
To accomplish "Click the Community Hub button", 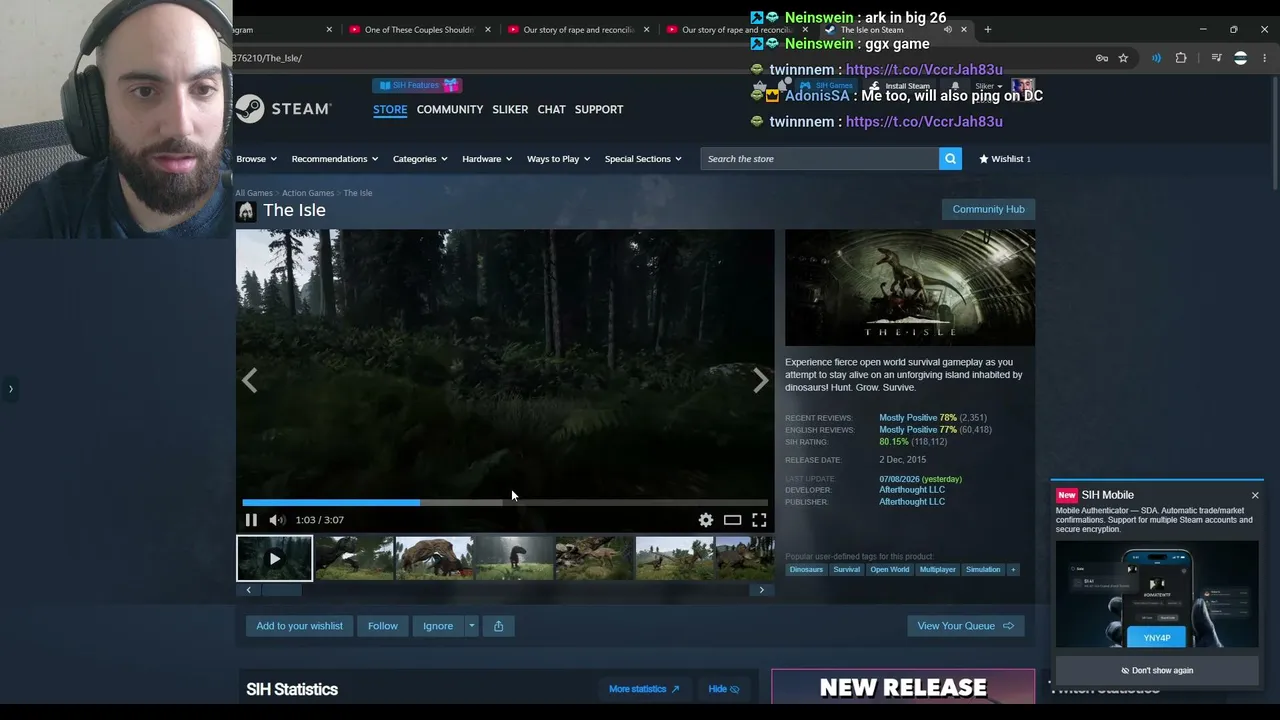I will 989,209.
